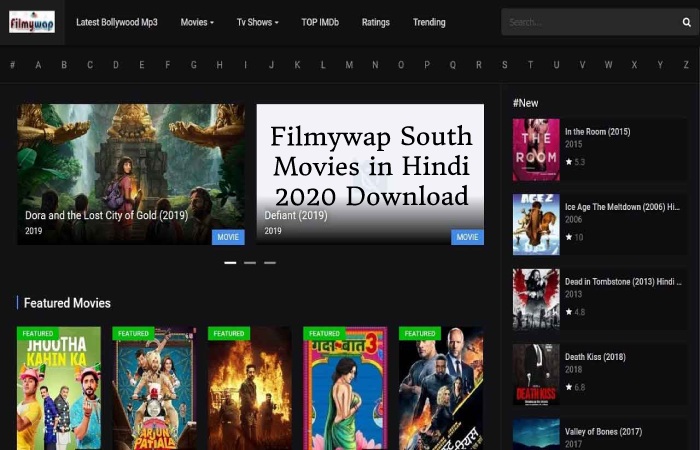Screen dimensions: 700x450
Task: Expand the Tv Shows dropdown menu
Action: click(x=258, y=22)
